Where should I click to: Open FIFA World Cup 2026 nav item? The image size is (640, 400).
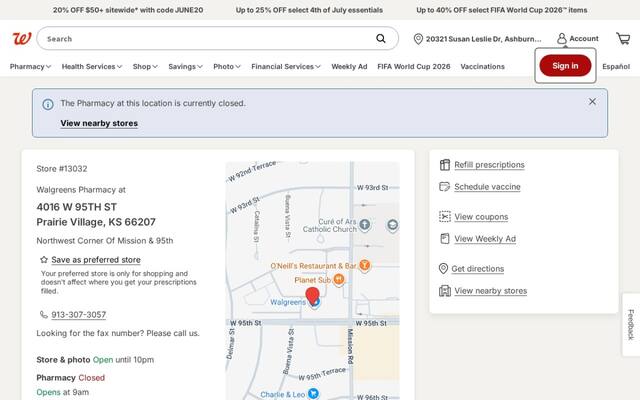(x=414, y=67)
